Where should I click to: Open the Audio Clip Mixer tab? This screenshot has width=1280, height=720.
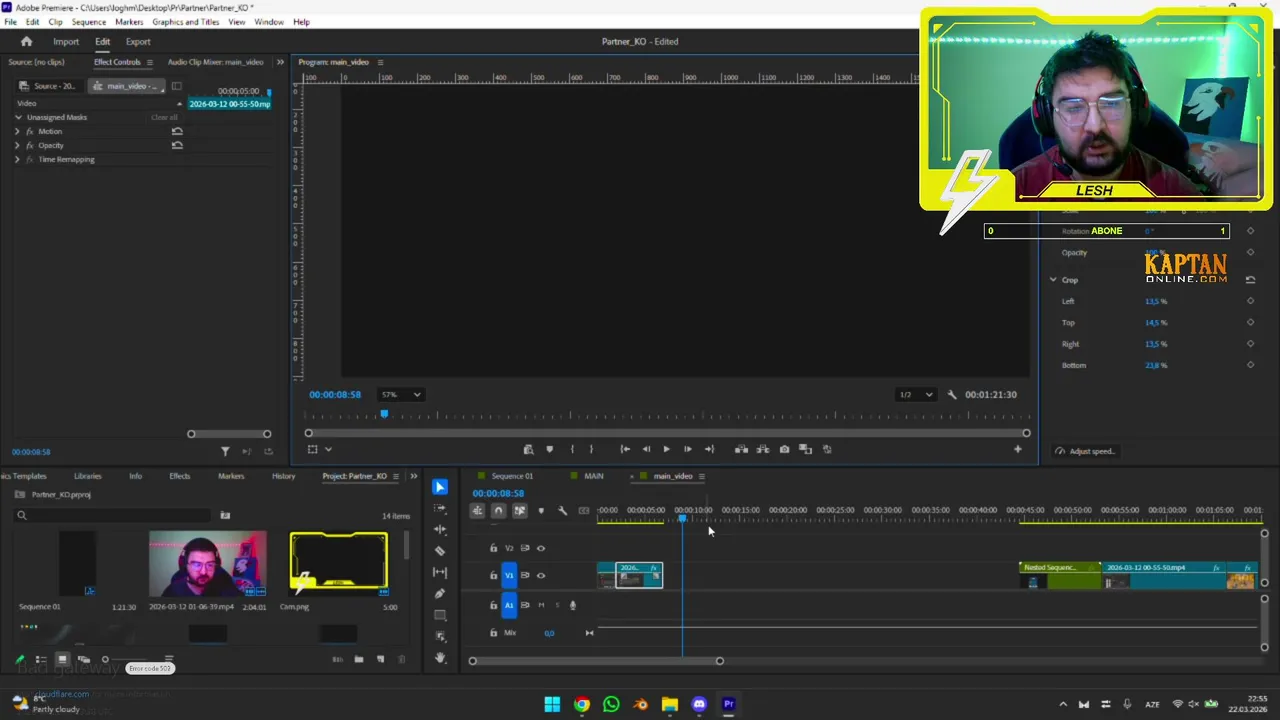coord(215,62)
